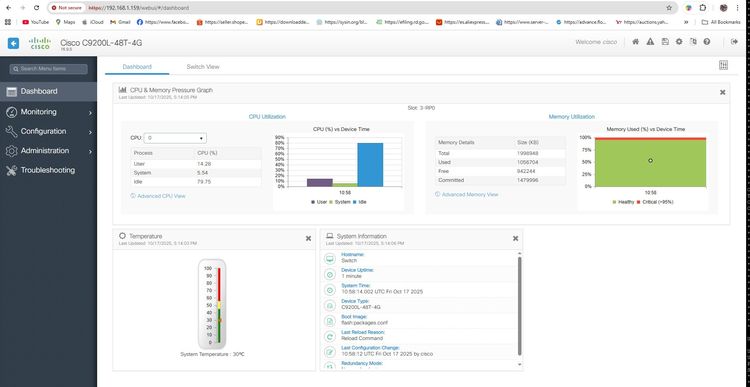This screenshot has width=750, height=387.
Task: Focus the Search Menu Items field
Action: click(48, 69)
